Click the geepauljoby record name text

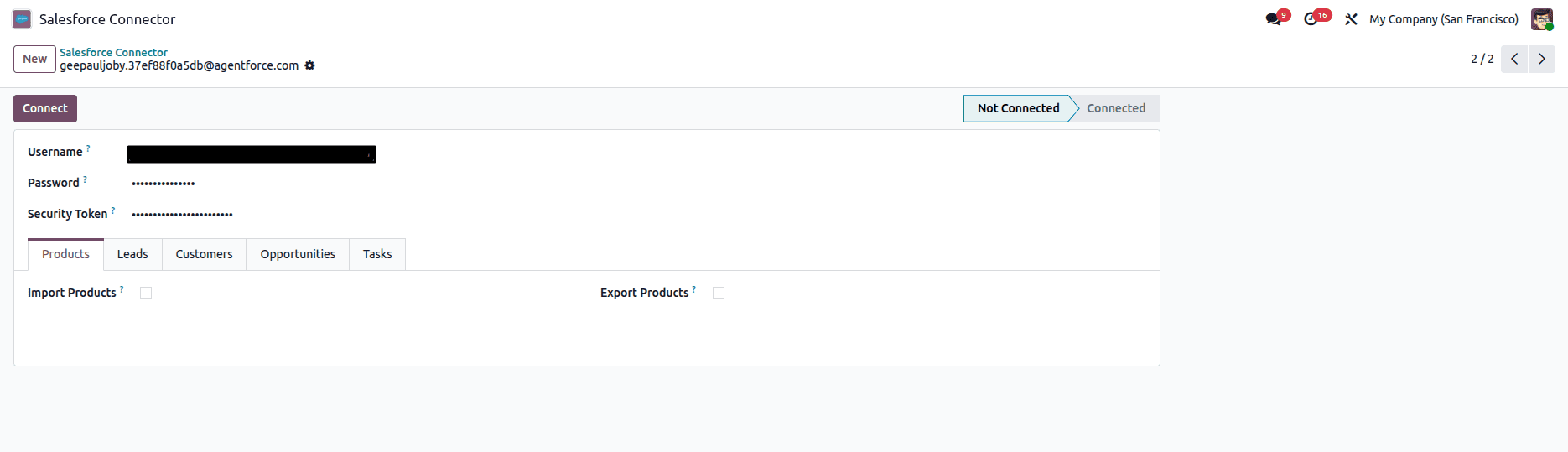[179, 65]
